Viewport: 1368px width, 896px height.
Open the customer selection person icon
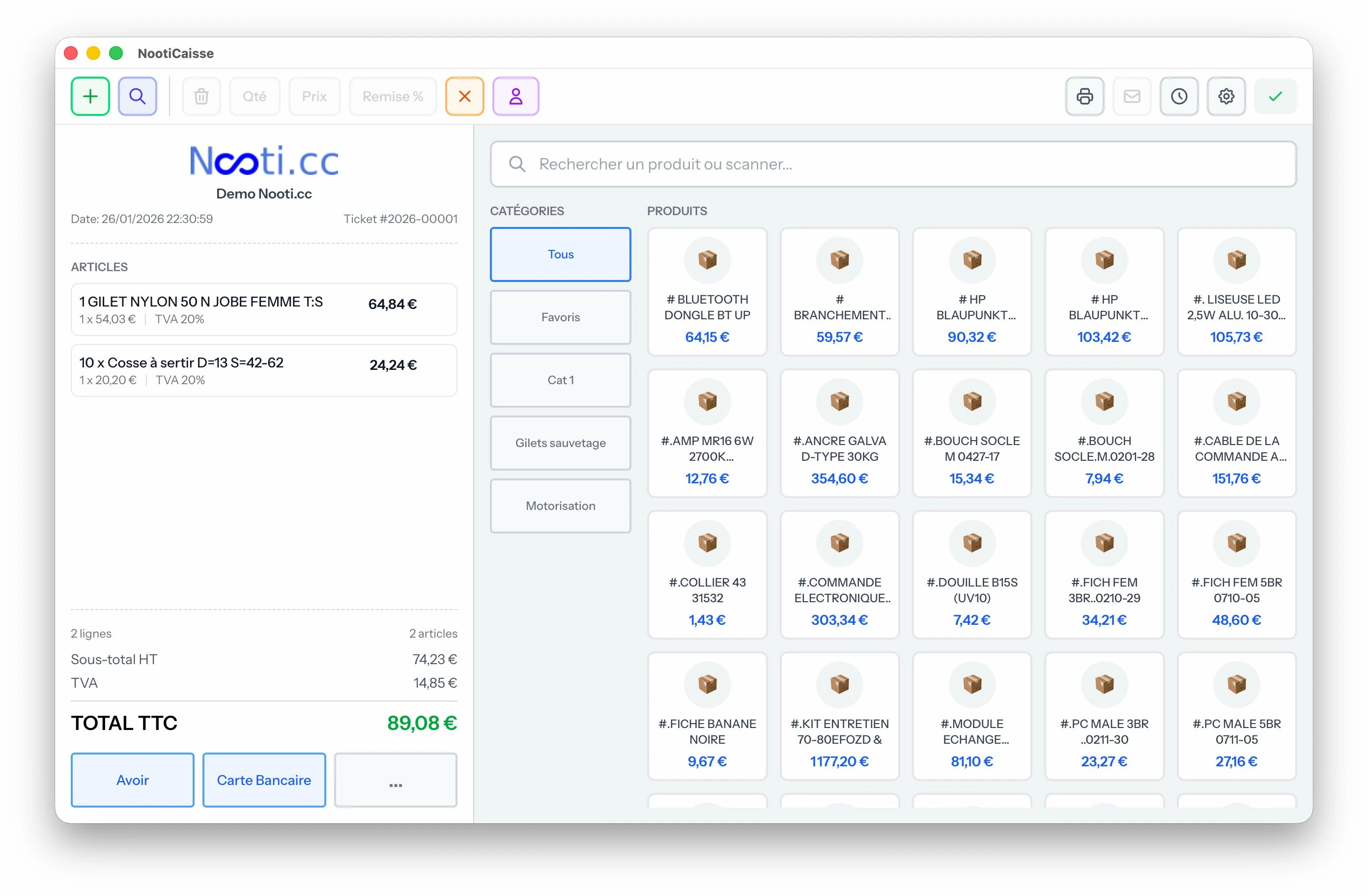pyautogui.click(x=515, y=96)
